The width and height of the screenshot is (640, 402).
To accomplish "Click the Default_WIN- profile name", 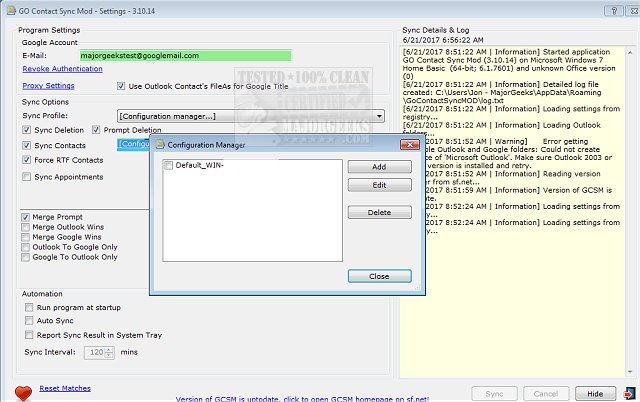I will click(200, 165).
